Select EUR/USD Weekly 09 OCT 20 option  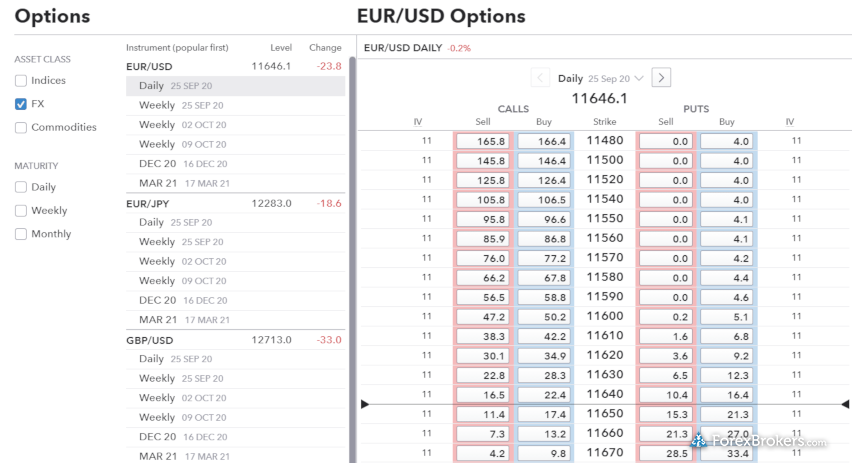[x=235, y=145]
